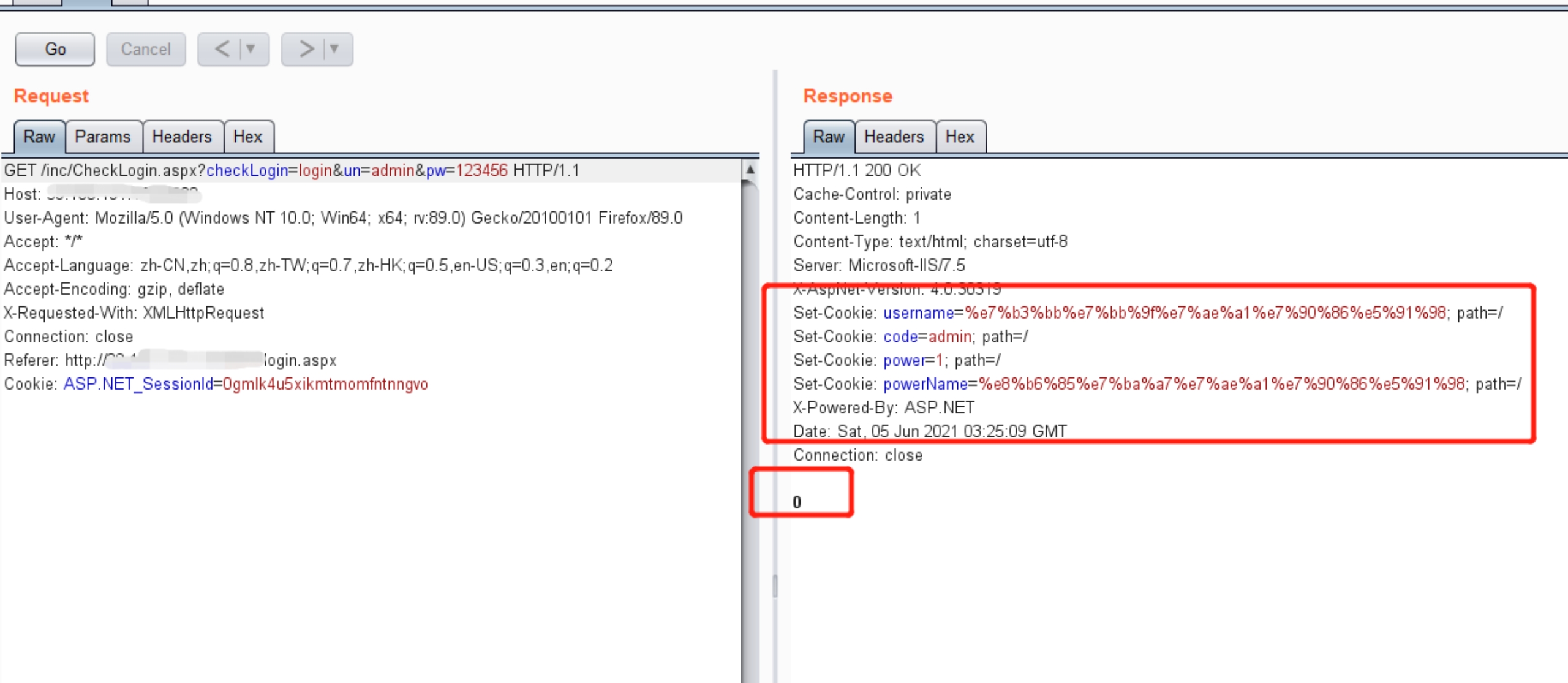Click the ASP.NET_SessionId cookie value
This screenshot has height=683, width=1568.
tap(325, 384)
